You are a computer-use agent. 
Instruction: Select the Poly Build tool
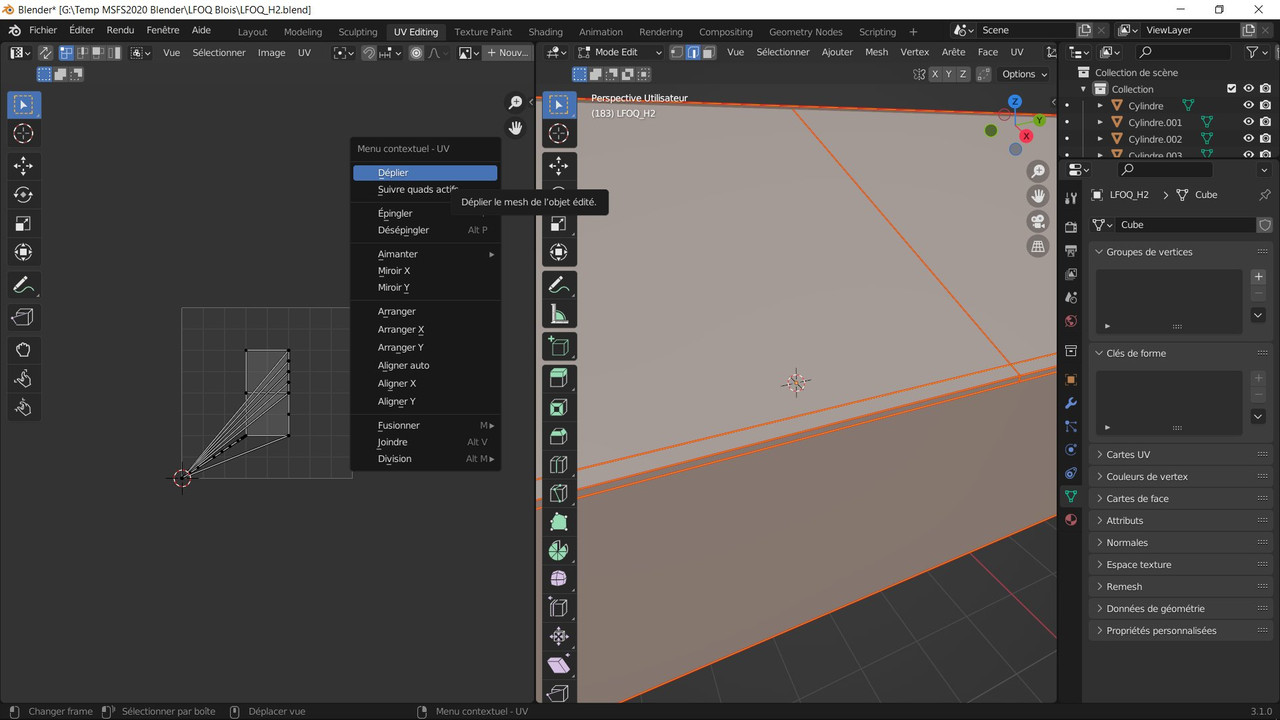(559, 522)
